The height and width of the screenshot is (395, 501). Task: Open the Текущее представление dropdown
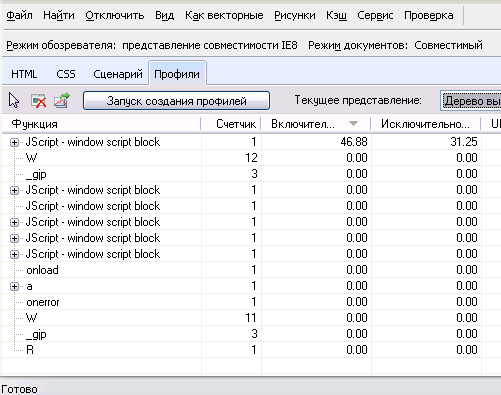[x=471, y=101]
